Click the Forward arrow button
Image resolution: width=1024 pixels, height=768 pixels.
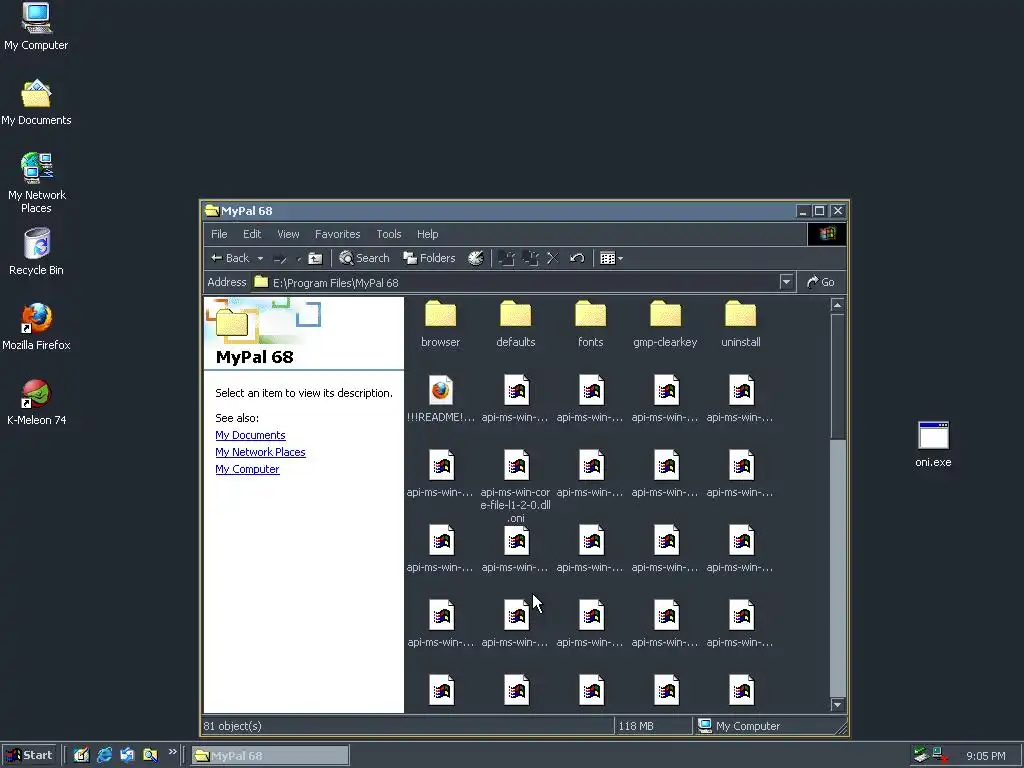[x=280, y=259]
